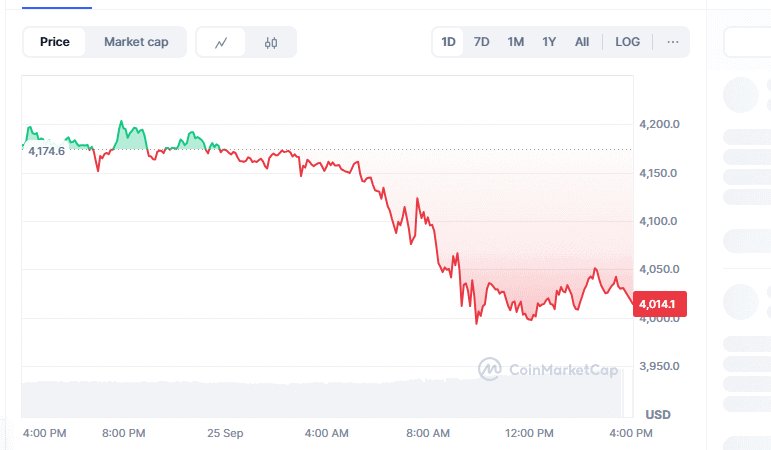
Task: Click the 4,200.0 price axis label
Action: (659, 125)
